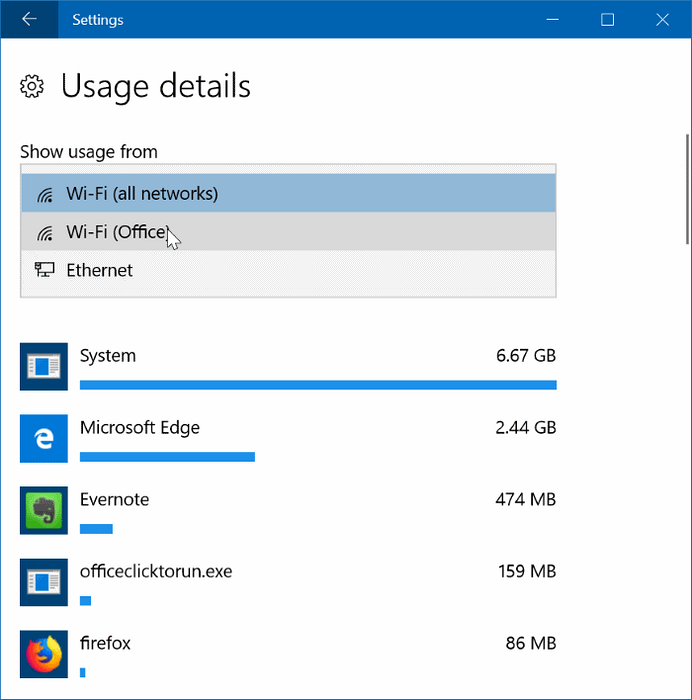The image size is (692, 700).
Task: Click the Microsoft Edge usage bar
Action: point(167,457)
